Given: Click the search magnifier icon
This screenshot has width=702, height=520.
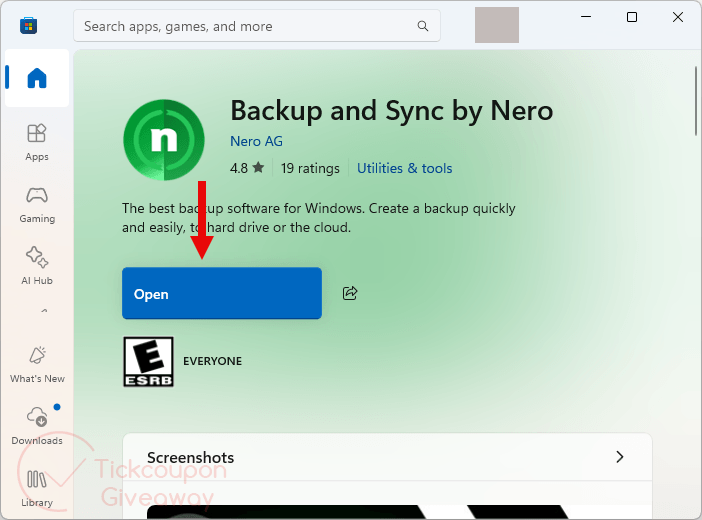Looking at the screenshot, I should point(423,26).
